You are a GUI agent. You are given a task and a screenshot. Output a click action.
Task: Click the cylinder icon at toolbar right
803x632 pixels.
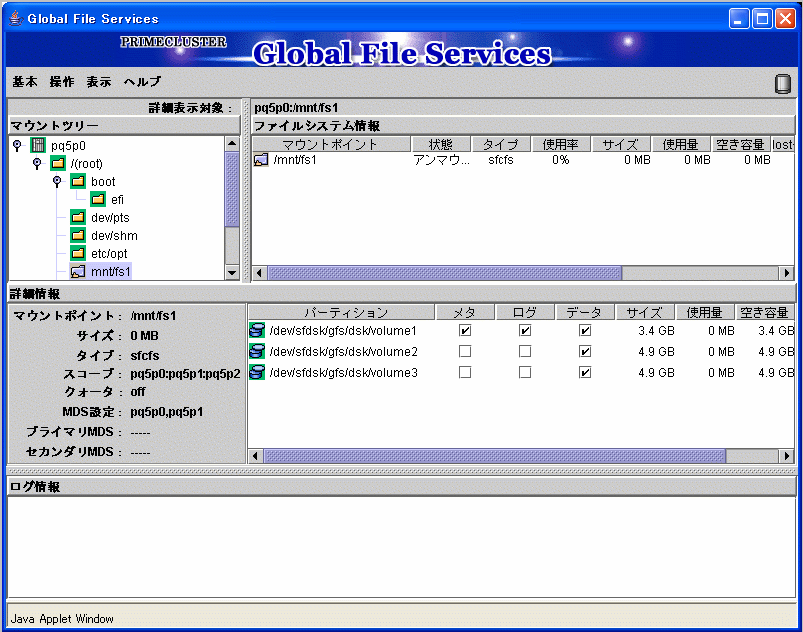[x=783, y=83]
